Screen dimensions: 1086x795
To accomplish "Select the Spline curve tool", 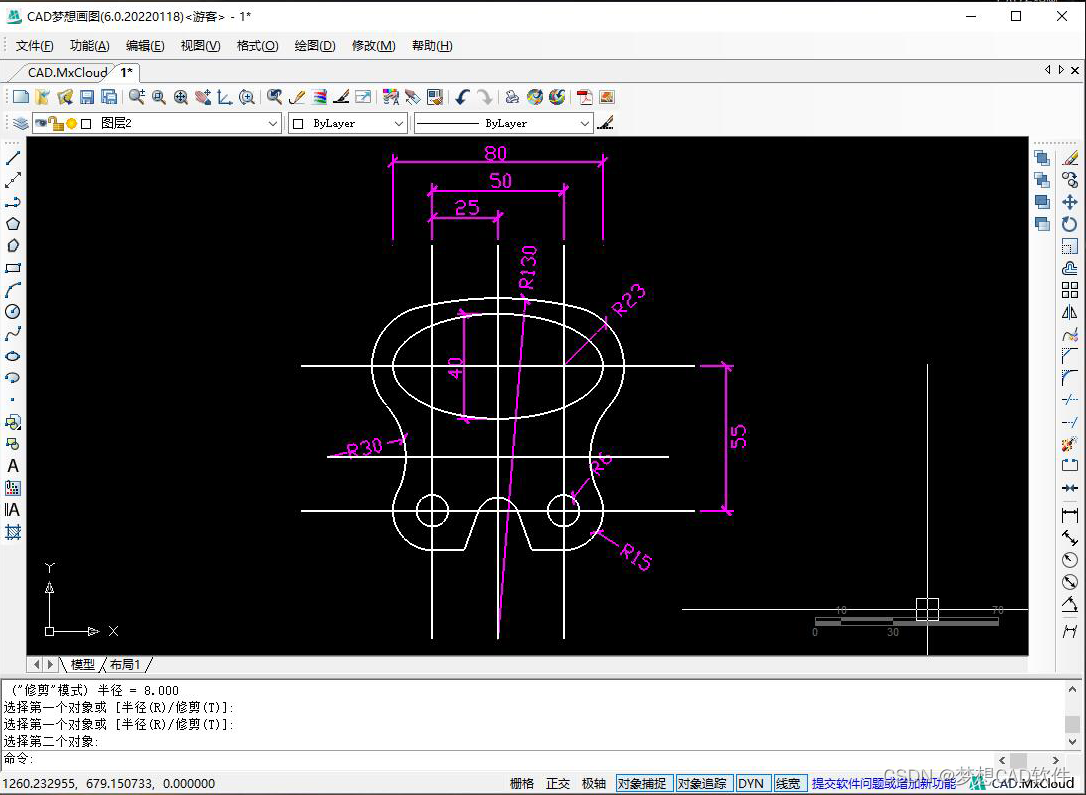I will pos(12,334).
